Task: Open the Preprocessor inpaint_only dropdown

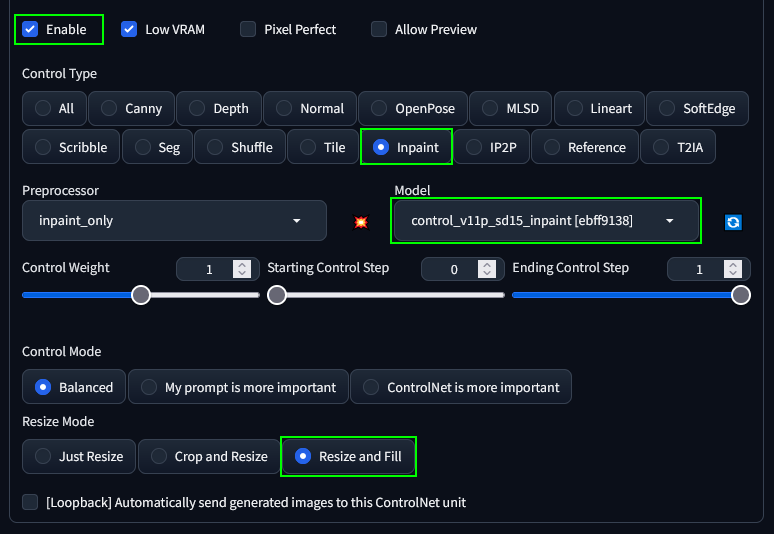Action: coord(174,221)
